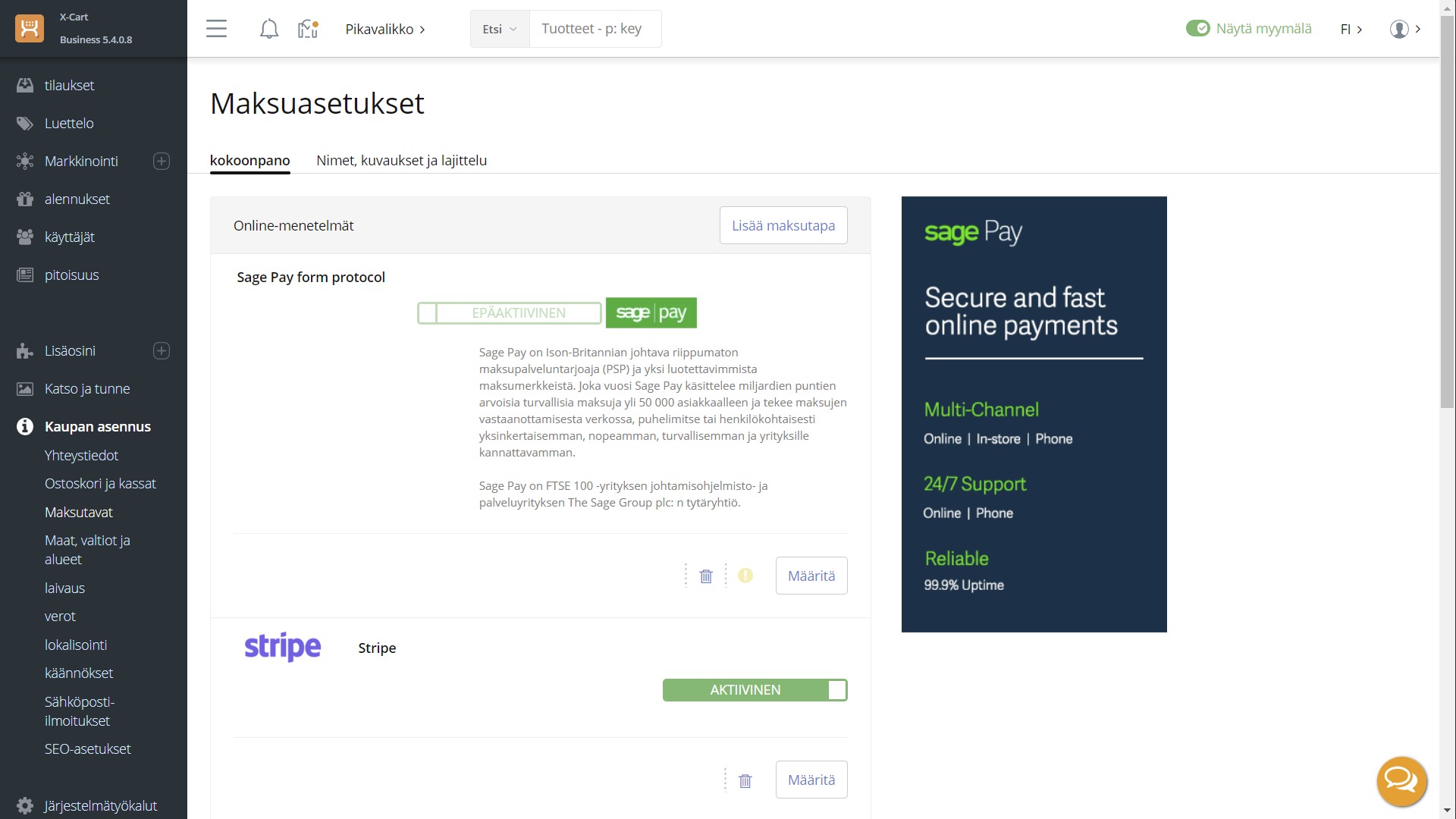The width and height of the screenshot is (1456, 819).
Task: Click the Online-menetelmät section header
Action: tap(293, 225)
